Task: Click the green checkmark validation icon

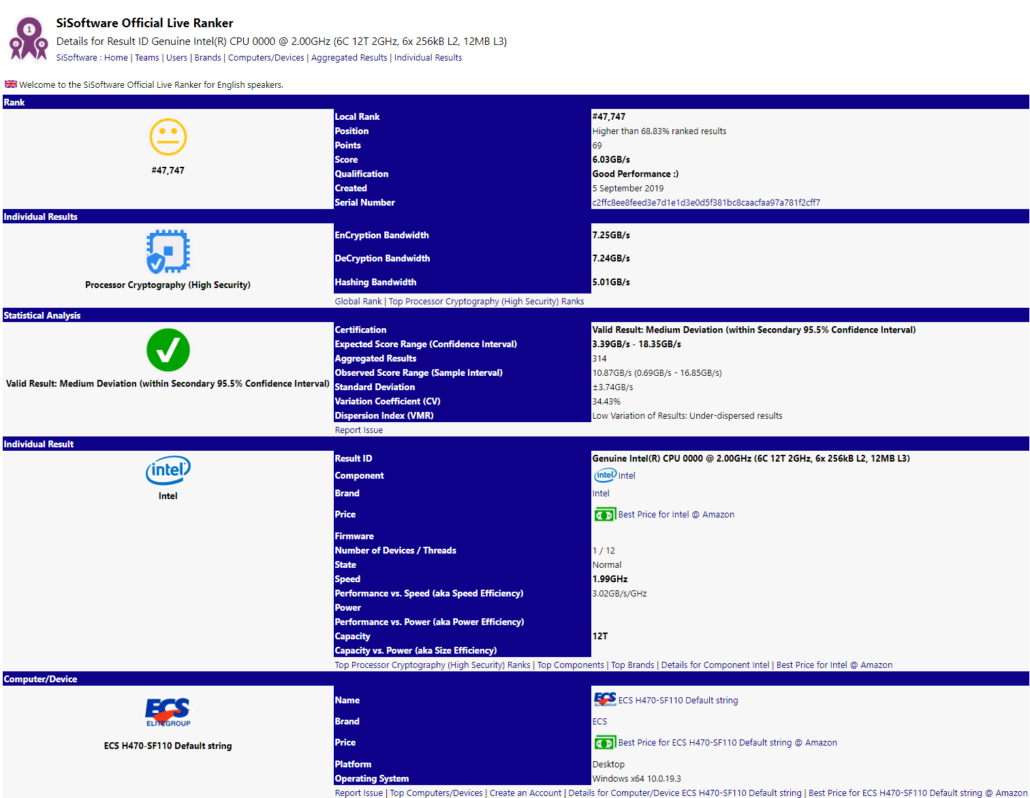Action: pos(167,351)
